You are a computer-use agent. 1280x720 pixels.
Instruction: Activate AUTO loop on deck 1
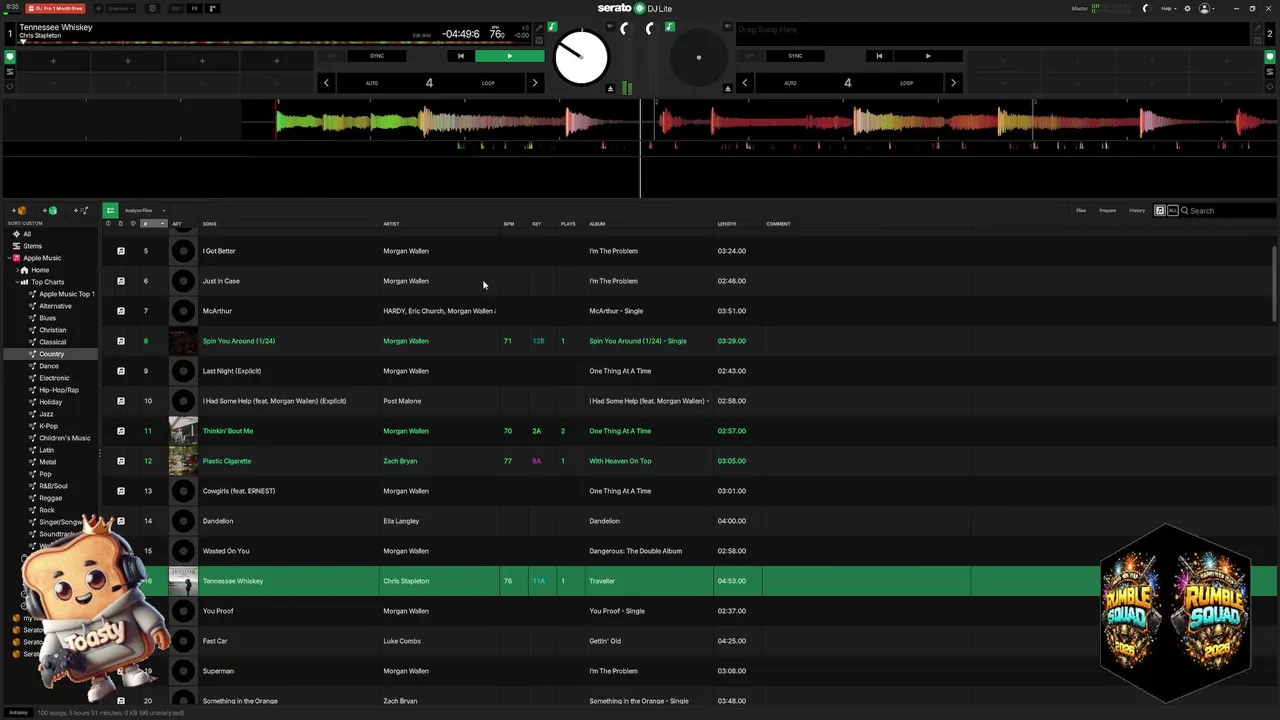(371, 83)
